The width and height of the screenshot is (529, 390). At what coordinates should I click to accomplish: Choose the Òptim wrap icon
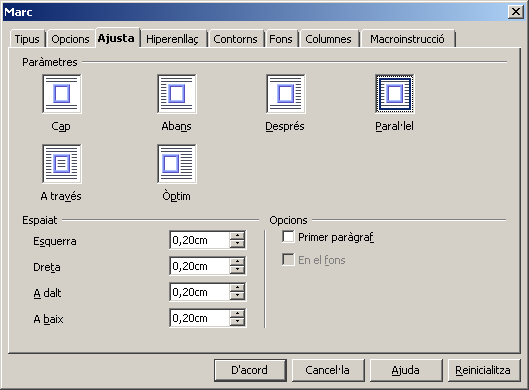coord(177,164)
